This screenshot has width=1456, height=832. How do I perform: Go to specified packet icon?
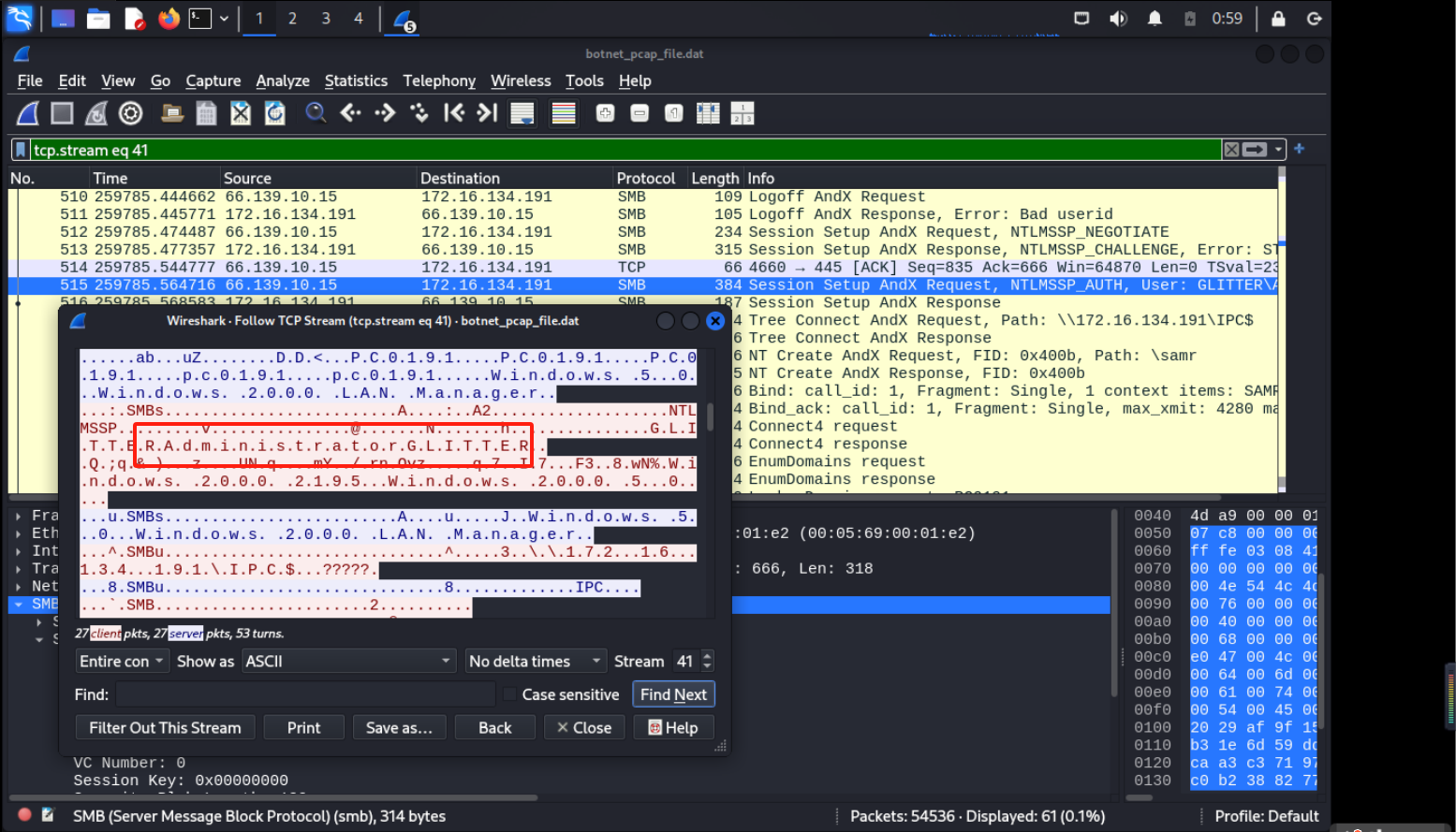click(x=419, y=113)
